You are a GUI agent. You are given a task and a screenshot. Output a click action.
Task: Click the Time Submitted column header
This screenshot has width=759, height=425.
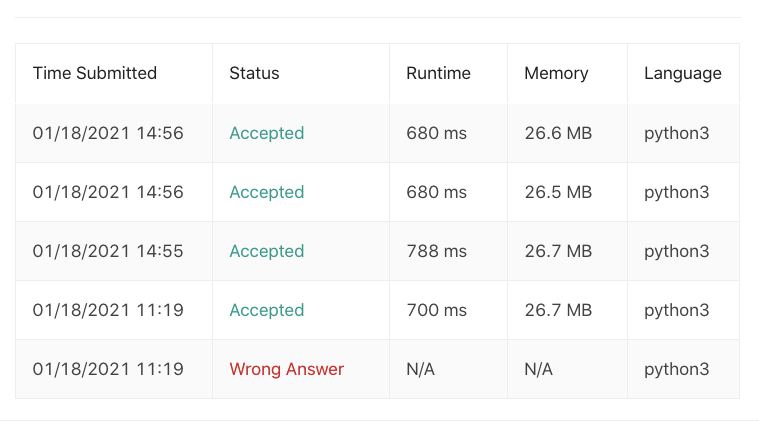(x=95, y=73)
